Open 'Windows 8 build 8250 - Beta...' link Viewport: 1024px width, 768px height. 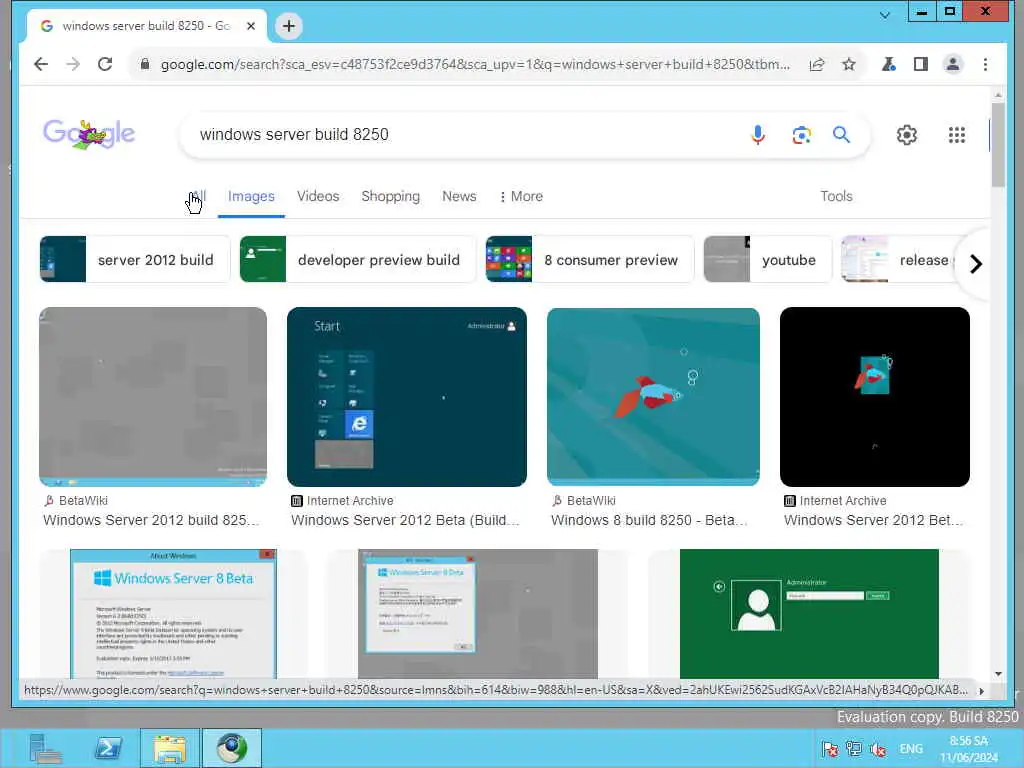(x=648, y=520)
